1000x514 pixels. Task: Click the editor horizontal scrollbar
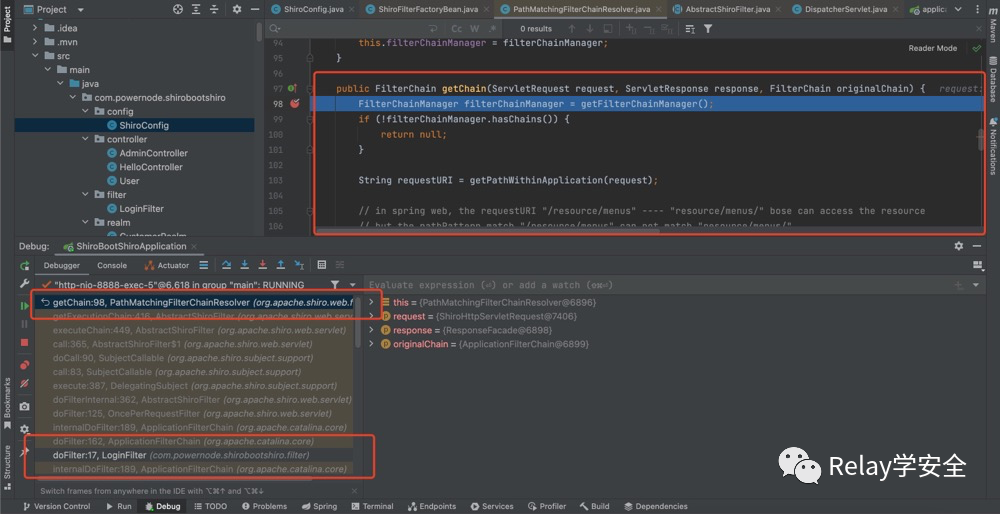coord(488,231)
